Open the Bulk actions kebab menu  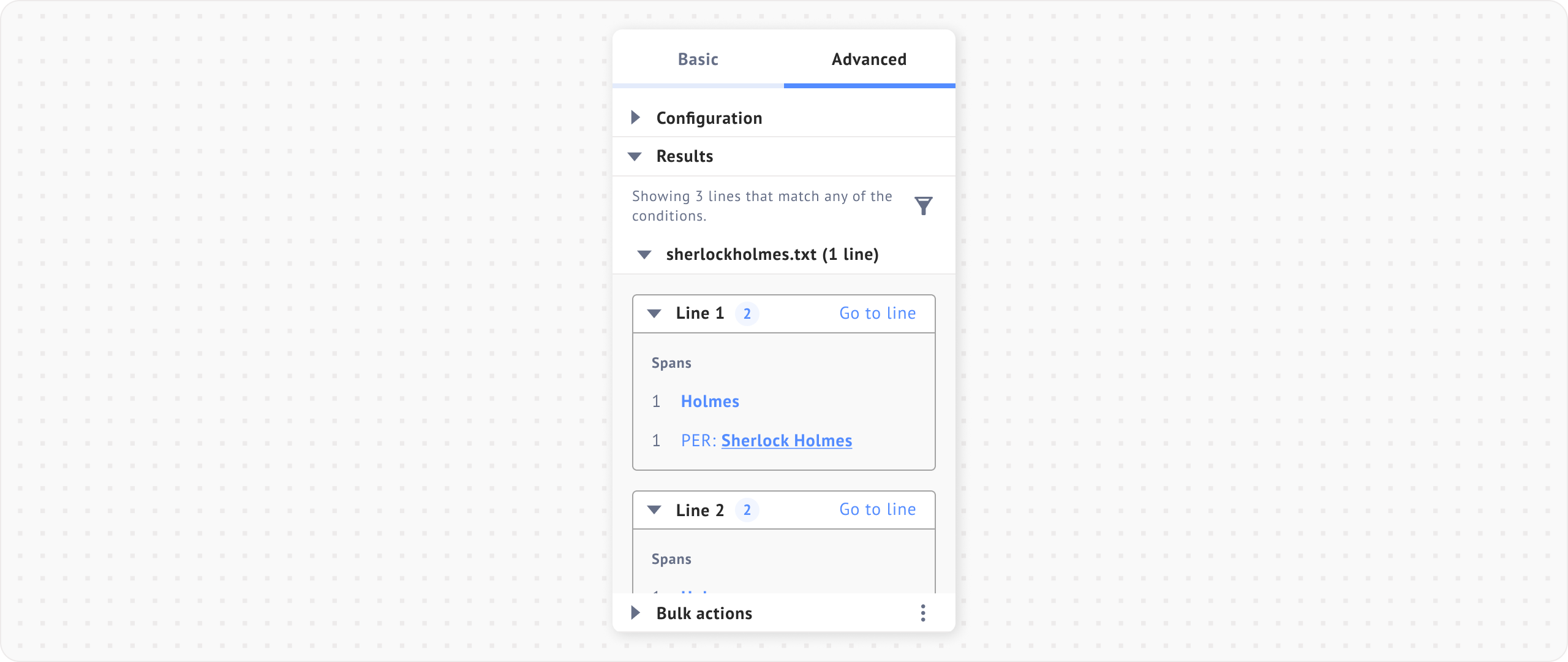click(923, 613)
